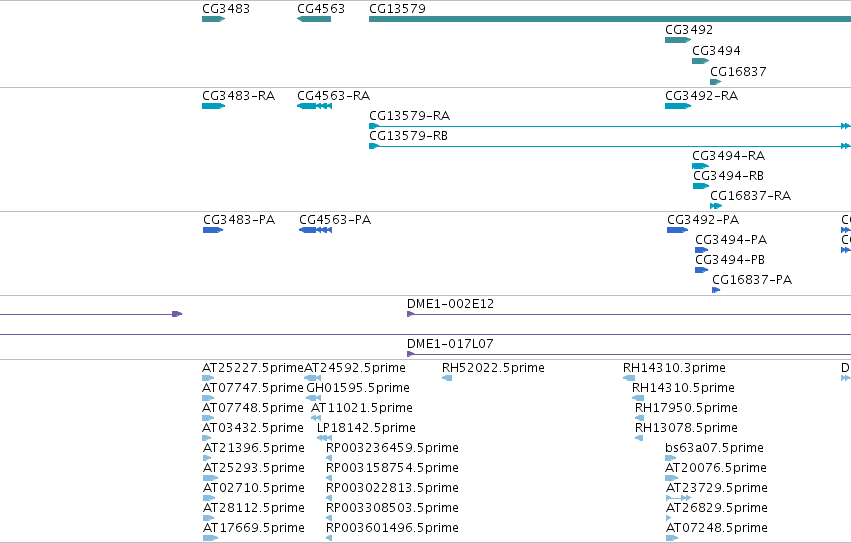The image size is (851, 543).
Task: Click the CG3483-RA label text
Action: point(238,96)
